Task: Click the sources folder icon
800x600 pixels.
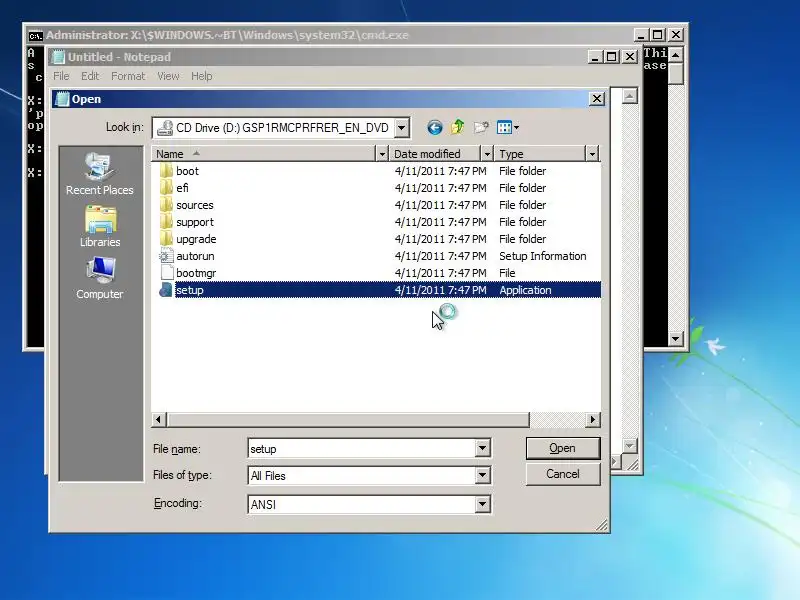Action: click(x=166, y=205)
